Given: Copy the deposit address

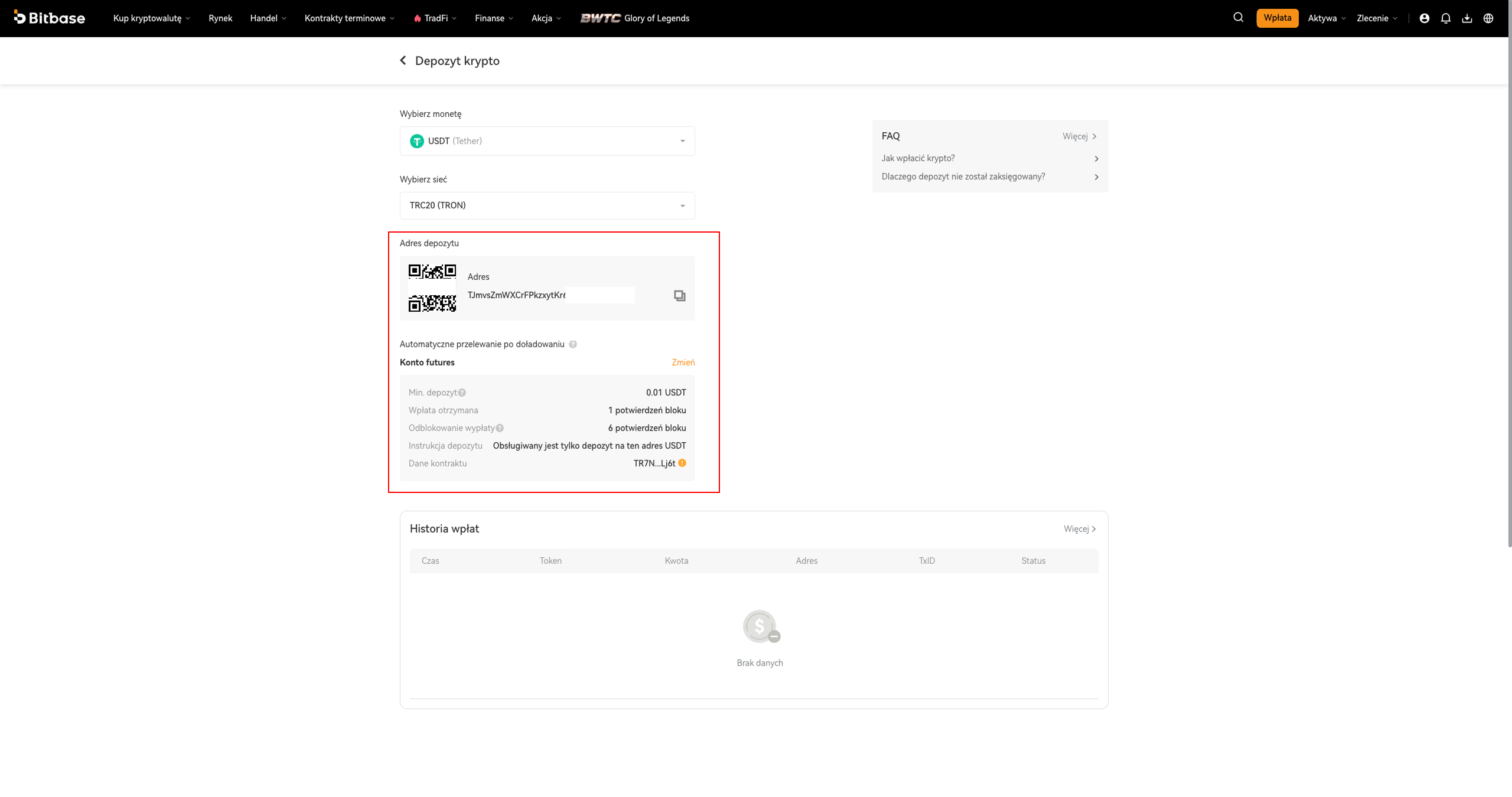Looking at the screenshot, I should pos(680,296).
